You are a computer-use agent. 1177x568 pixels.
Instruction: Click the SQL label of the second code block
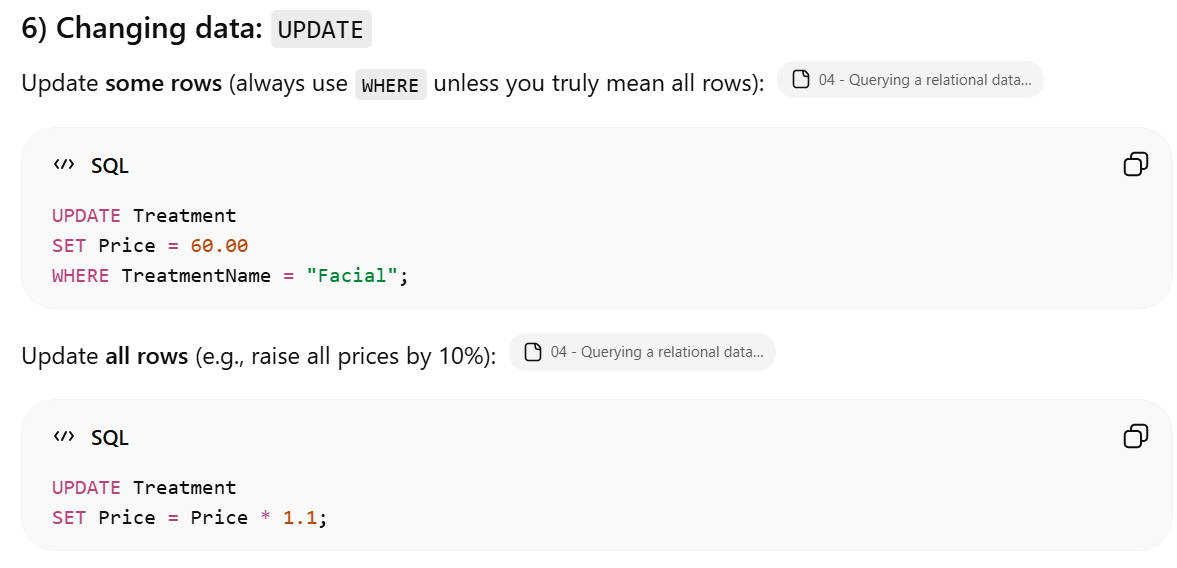(110, 437)
